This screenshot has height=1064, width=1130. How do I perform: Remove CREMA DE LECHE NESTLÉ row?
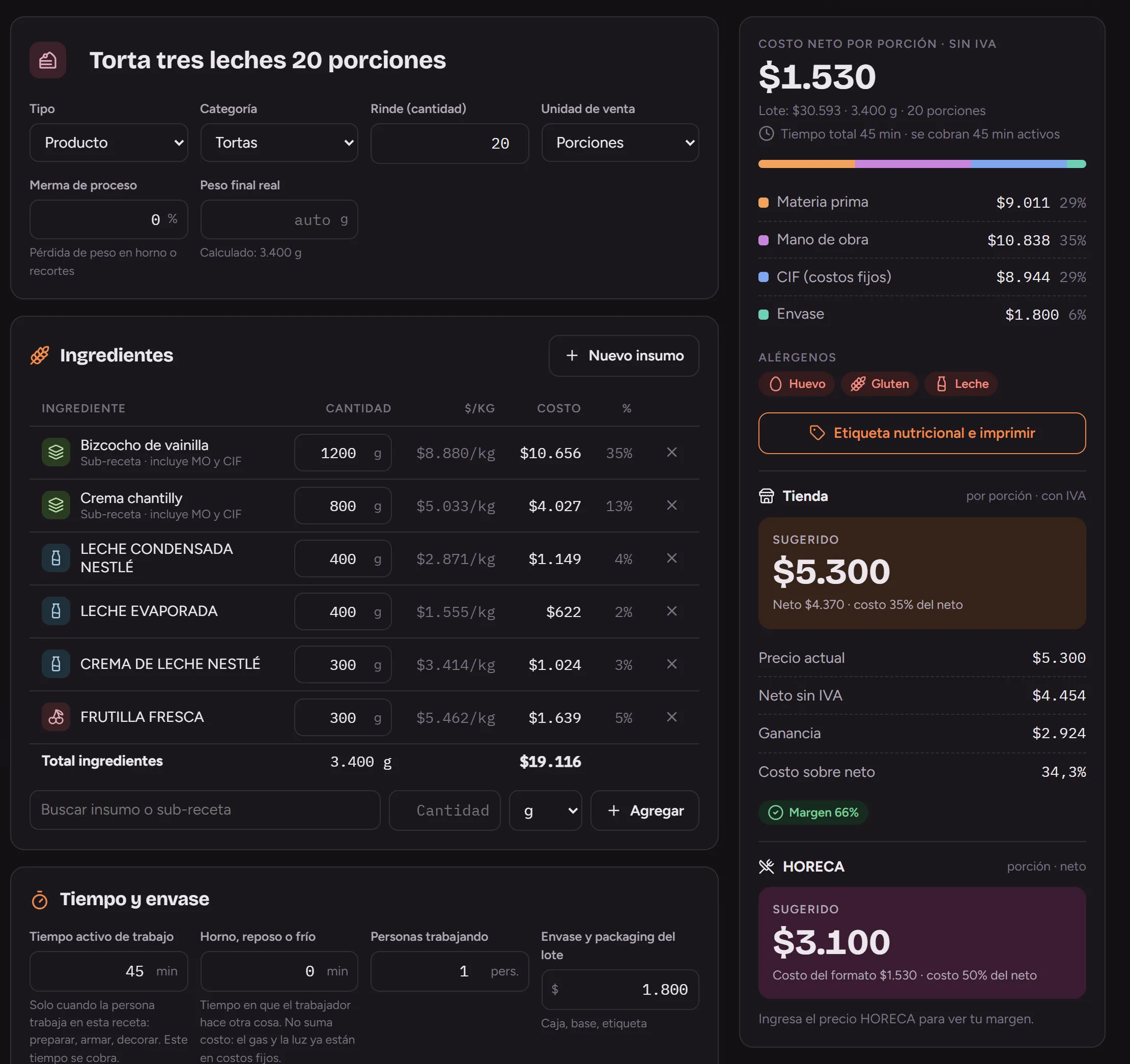[671, 664]
